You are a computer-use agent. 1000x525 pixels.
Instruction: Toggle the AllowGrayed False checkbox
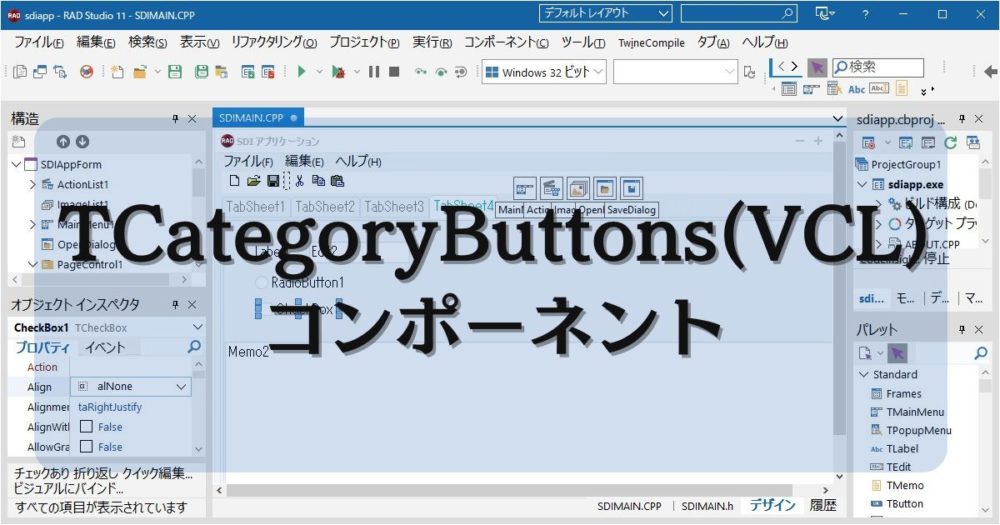[x=86, y=447]
